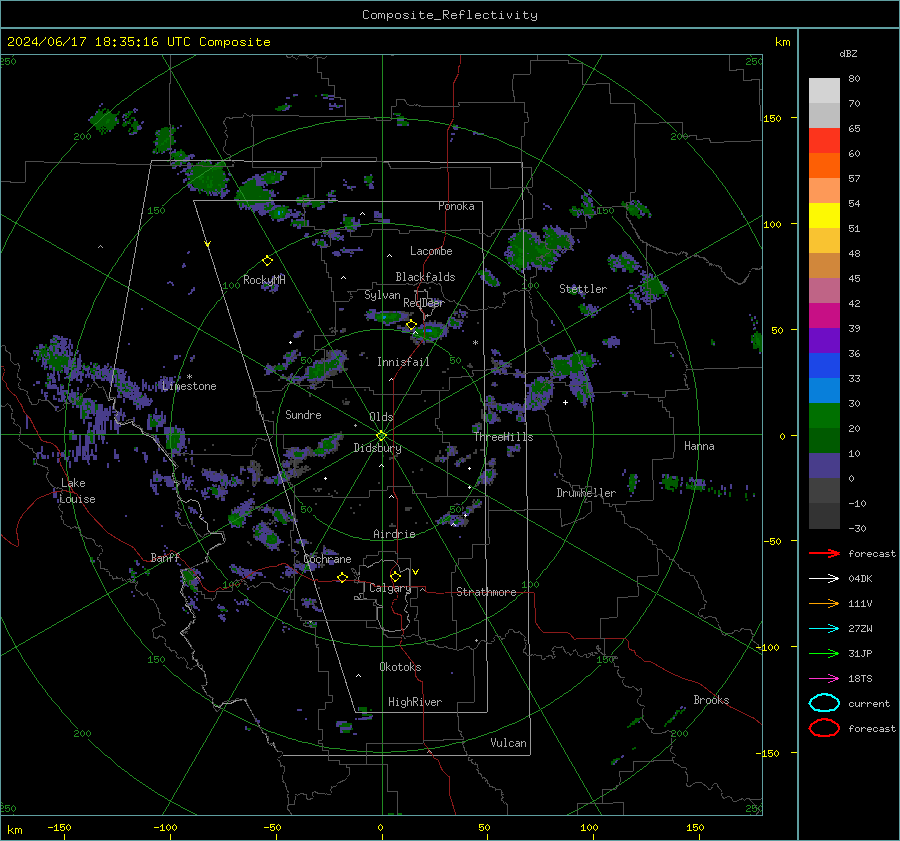Image resolution: width=900 pixels, height=841 pixels.
Task: Click the Vulcan city label
Action: coord(509,743)
